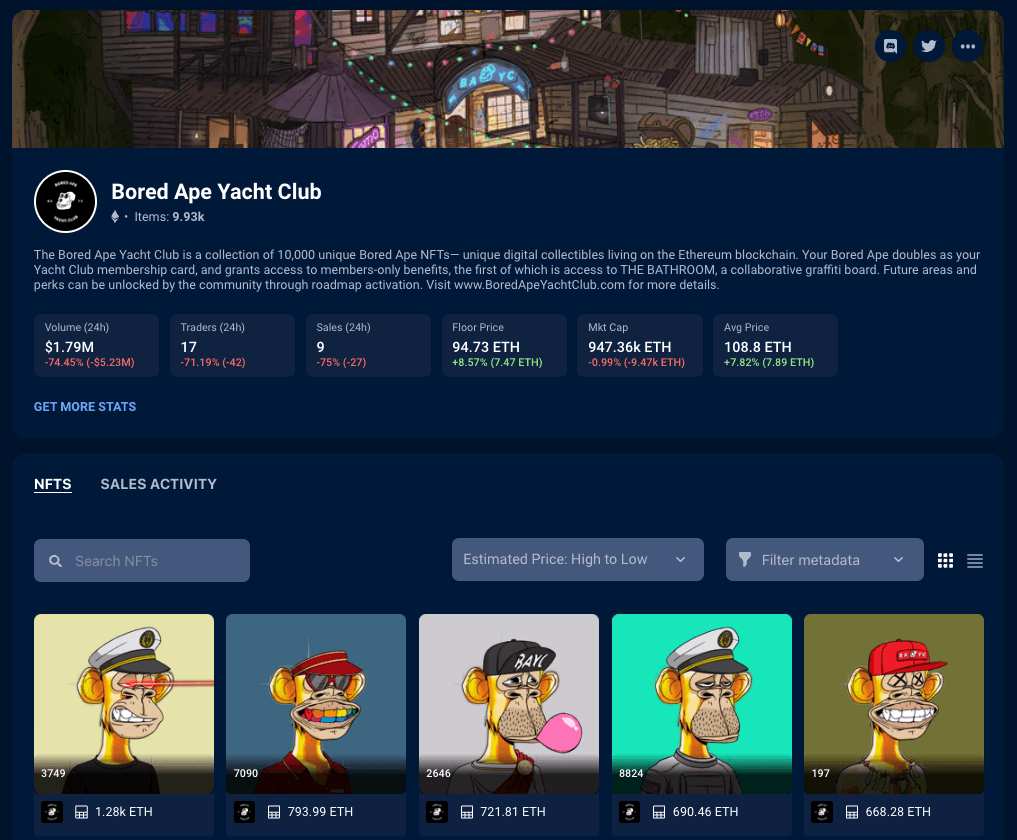This screenshot has width=1017, height=840.
Task: Click the GET MORE STATS link
Action: [85, 407]
